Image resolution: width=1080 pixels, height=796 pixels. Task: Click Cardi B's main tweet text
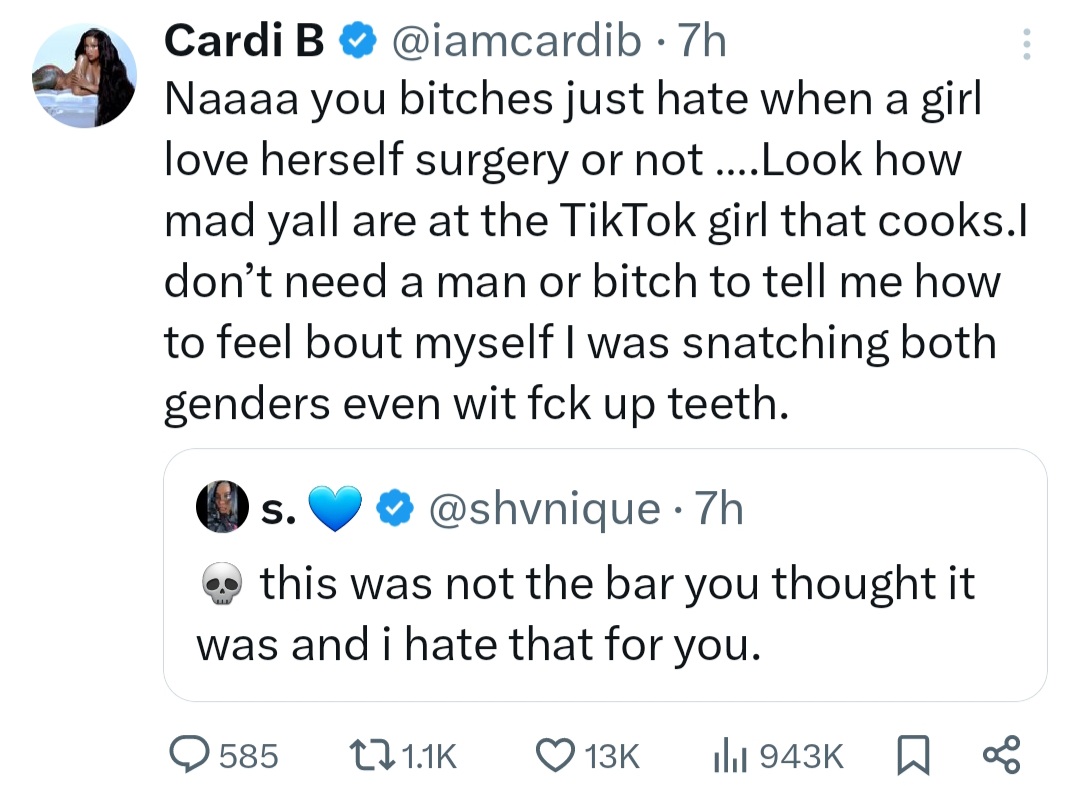580,250
